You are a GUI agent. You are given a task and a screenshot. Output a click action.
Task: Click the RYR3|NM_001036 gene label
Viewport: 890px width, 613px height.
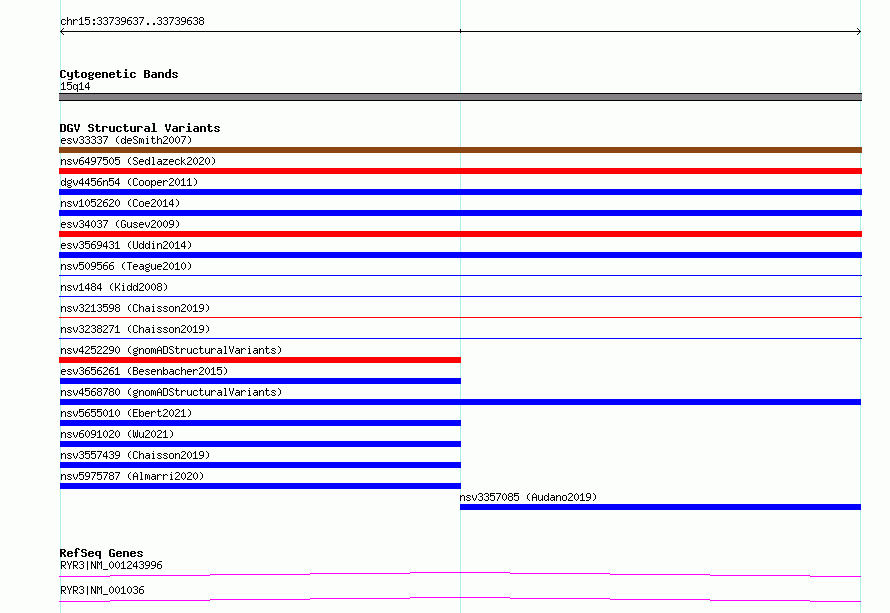click(102, 590)
